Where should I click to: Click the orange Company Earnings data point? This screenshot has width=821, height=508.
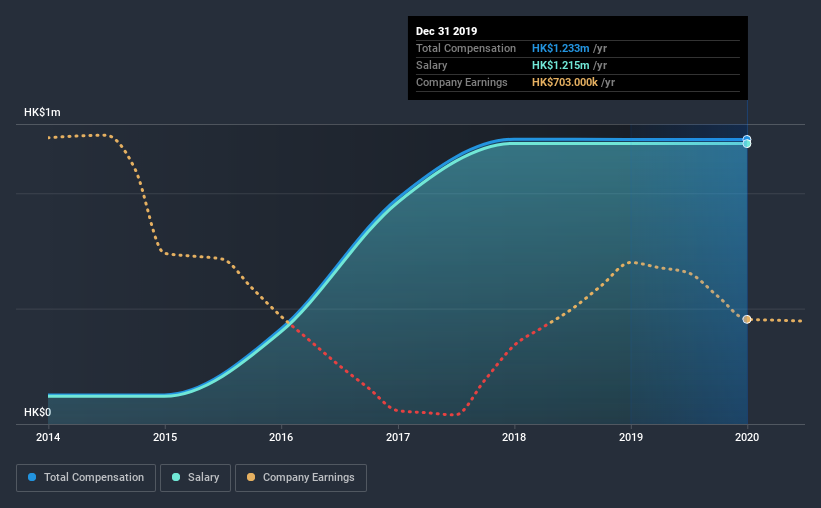coord(747,319)
